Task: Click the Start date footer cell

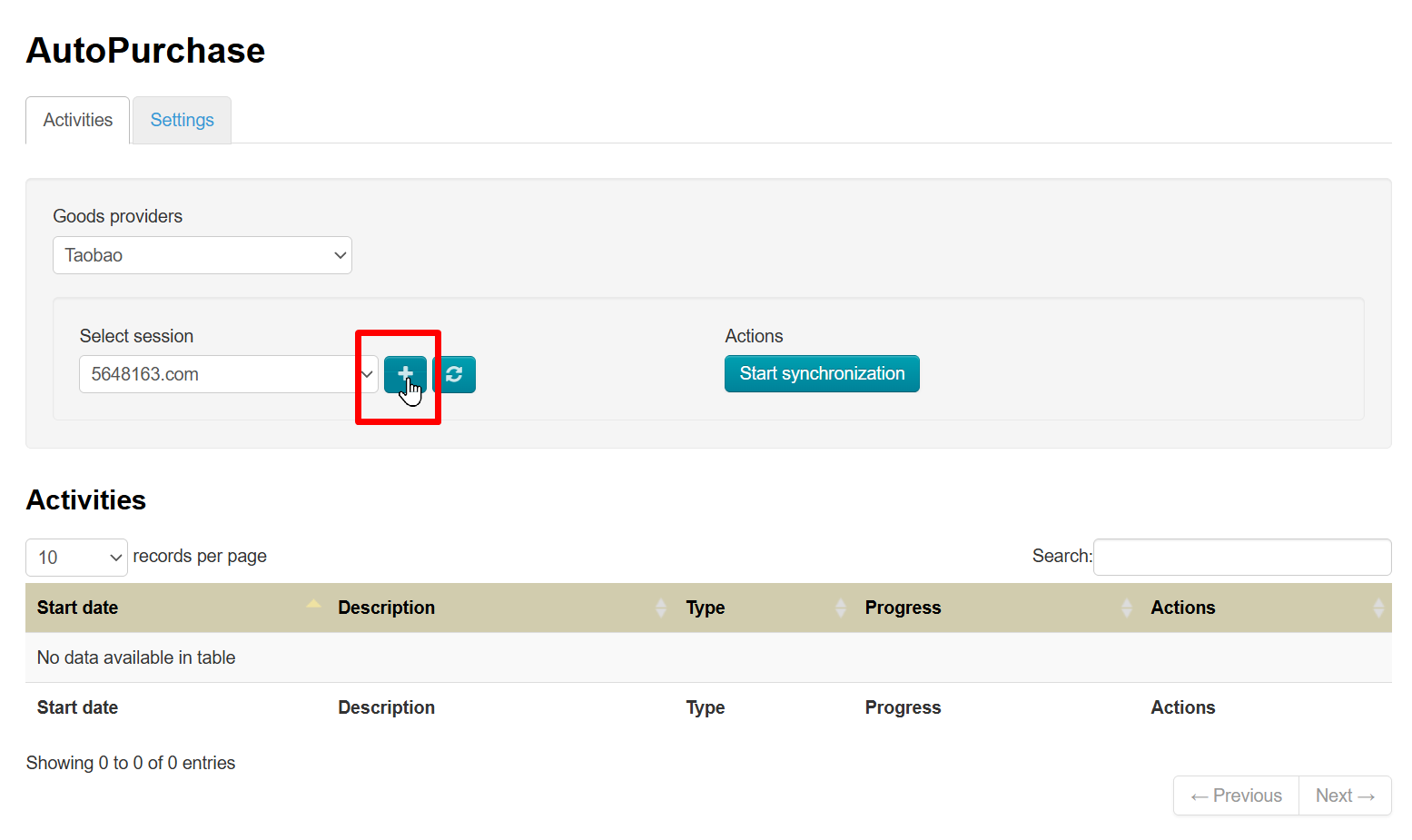Action: pos(77,707)
